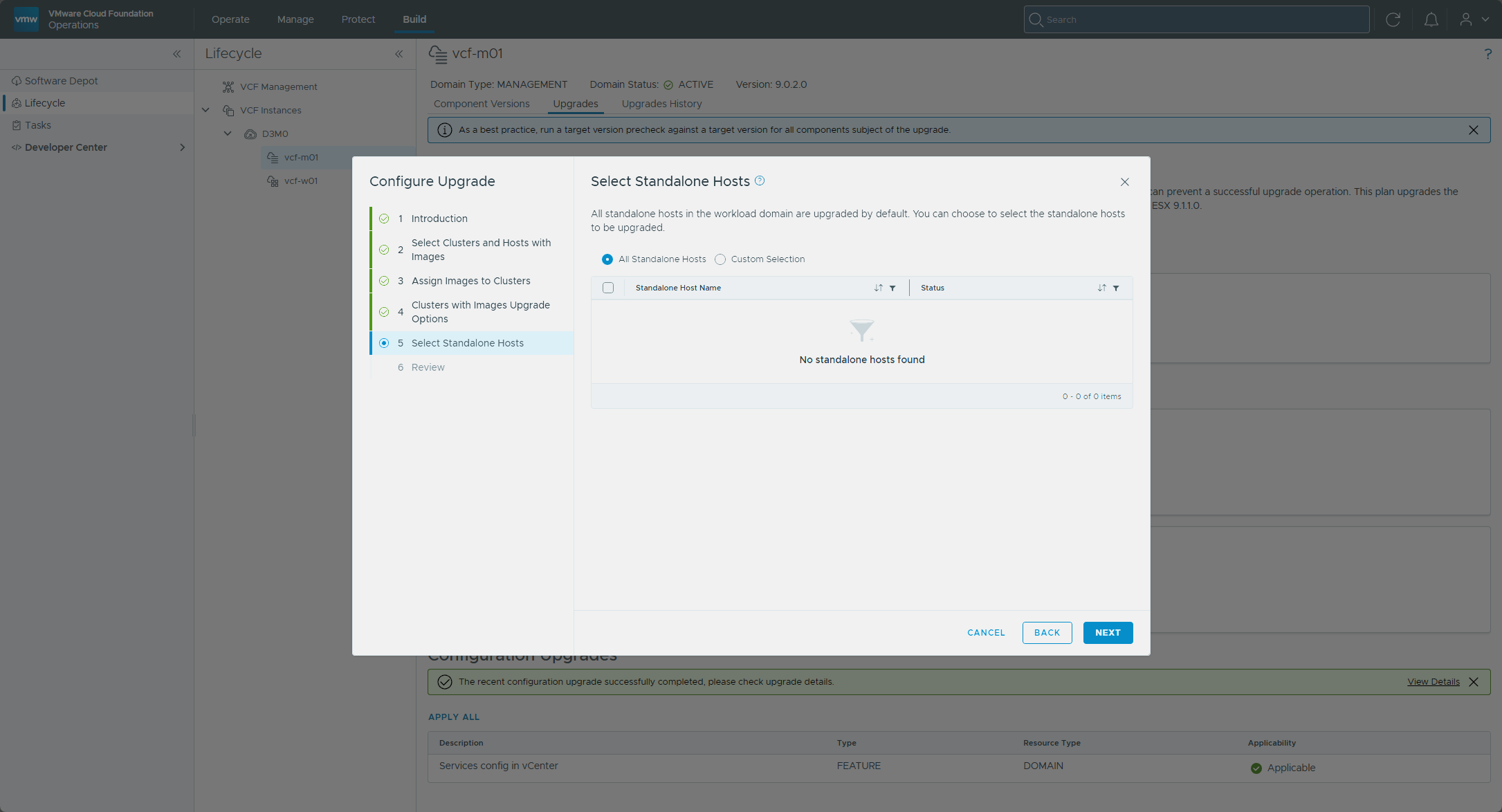Click the BACK button
Screen dimensions: 1502x812
(1047, 633)
